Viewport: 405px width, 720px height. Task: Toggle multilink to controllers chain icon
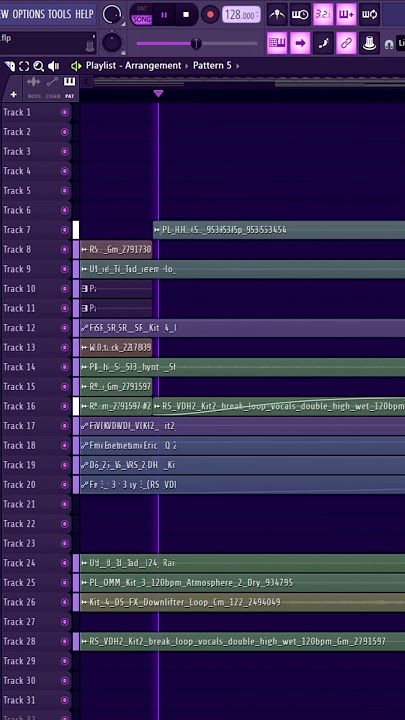tap(346, 43)
